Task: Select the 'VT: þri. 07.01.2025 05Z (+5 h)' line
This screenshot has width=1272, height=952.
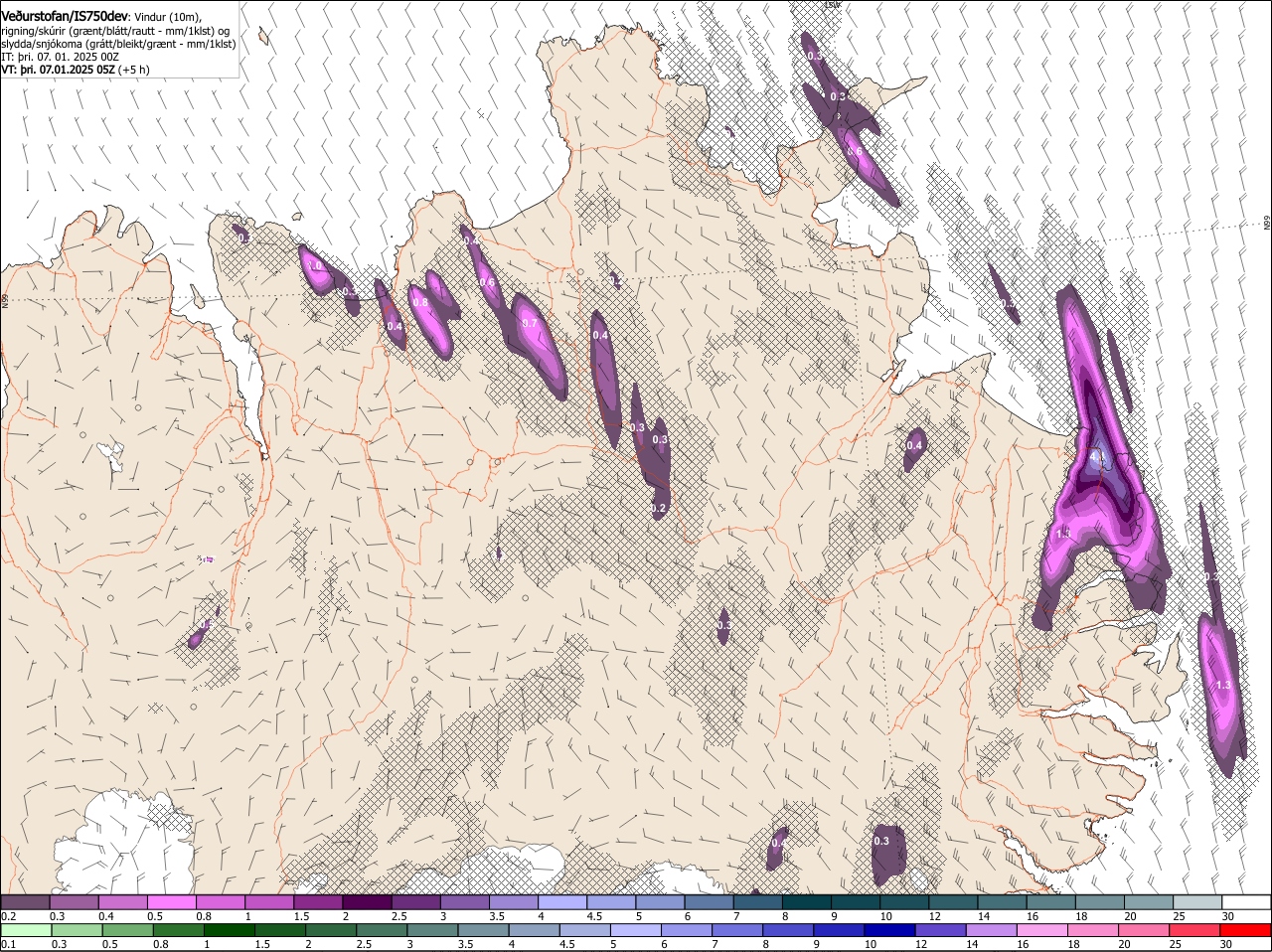Action: (76, 71)
